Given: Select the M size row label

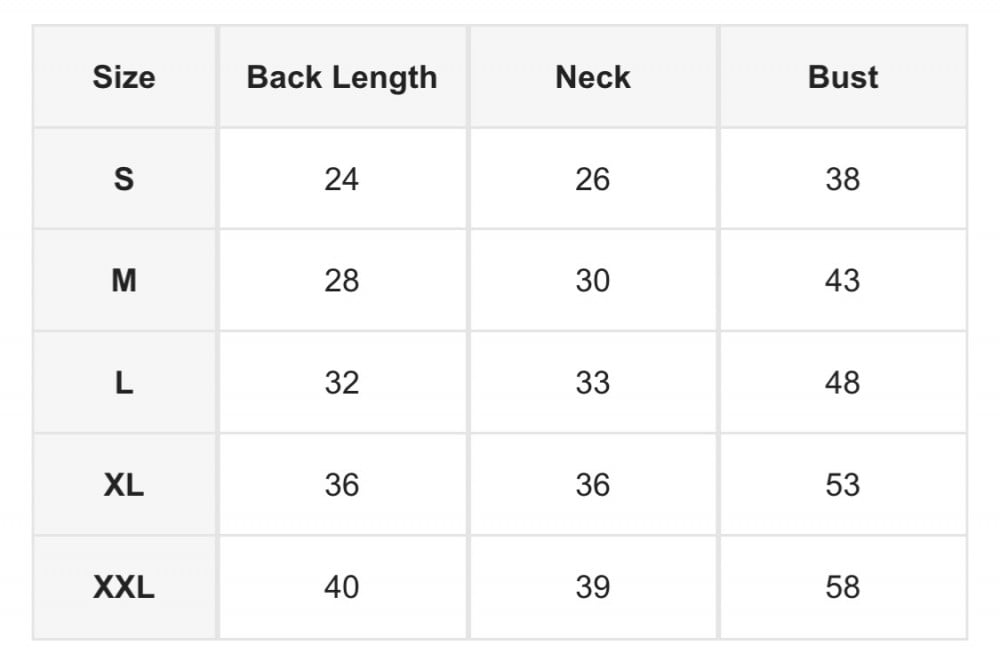Looking at the screenshot, I should pos(124,281).
